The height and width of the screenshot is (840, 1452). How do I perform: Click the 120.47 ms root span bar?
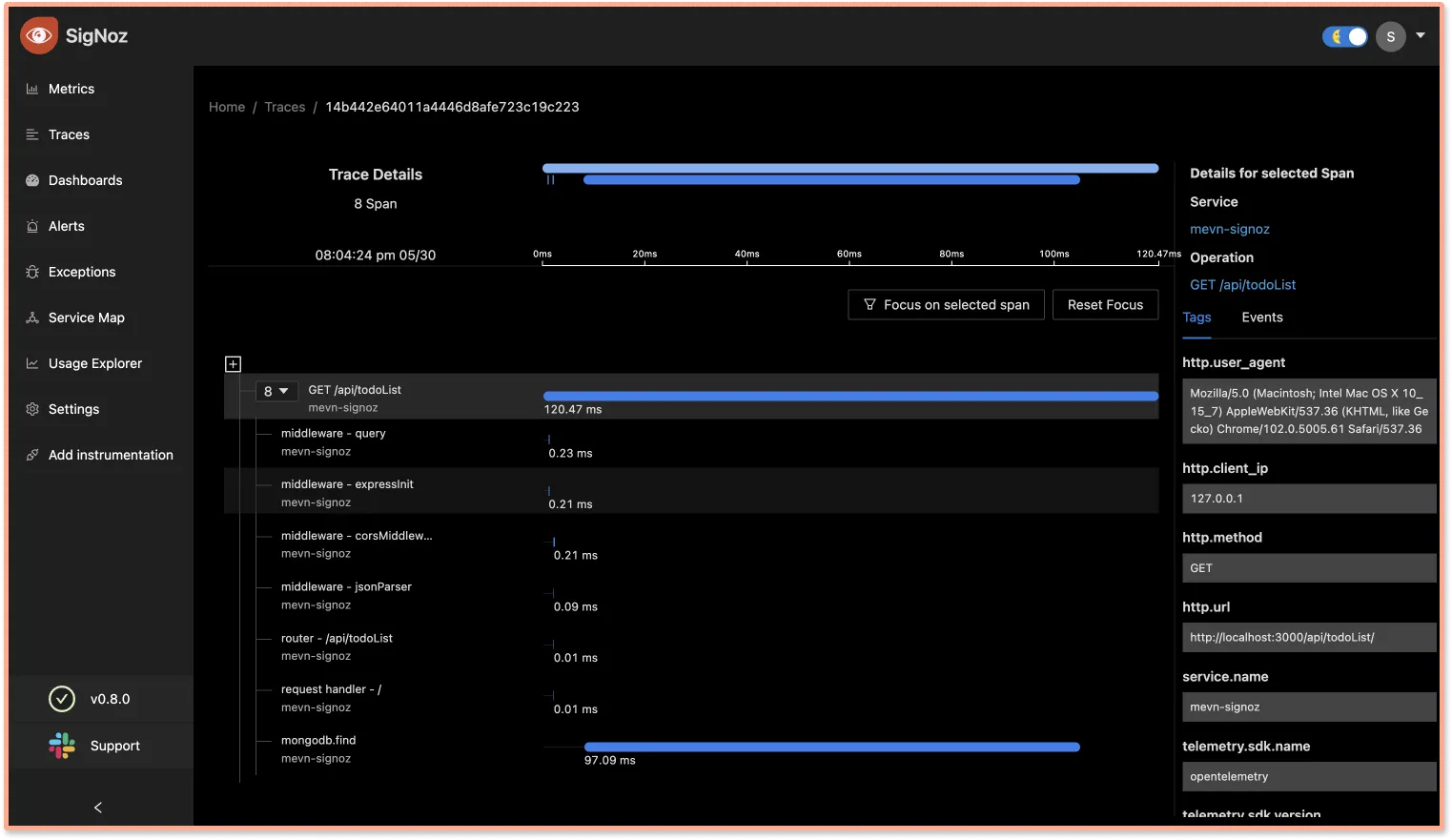pos(850,396)
